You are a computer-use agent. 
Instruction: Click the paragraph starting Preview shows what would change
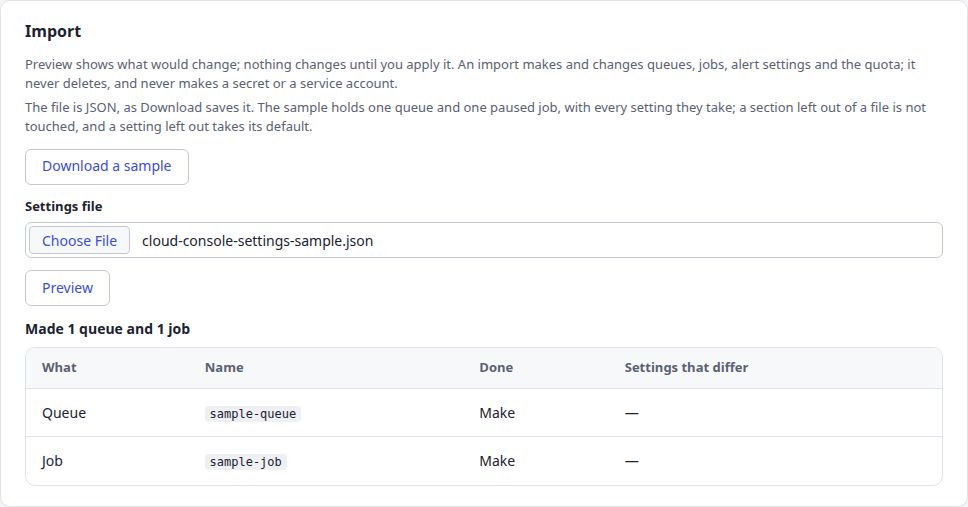pyautogui.click(x=470, y=73)
